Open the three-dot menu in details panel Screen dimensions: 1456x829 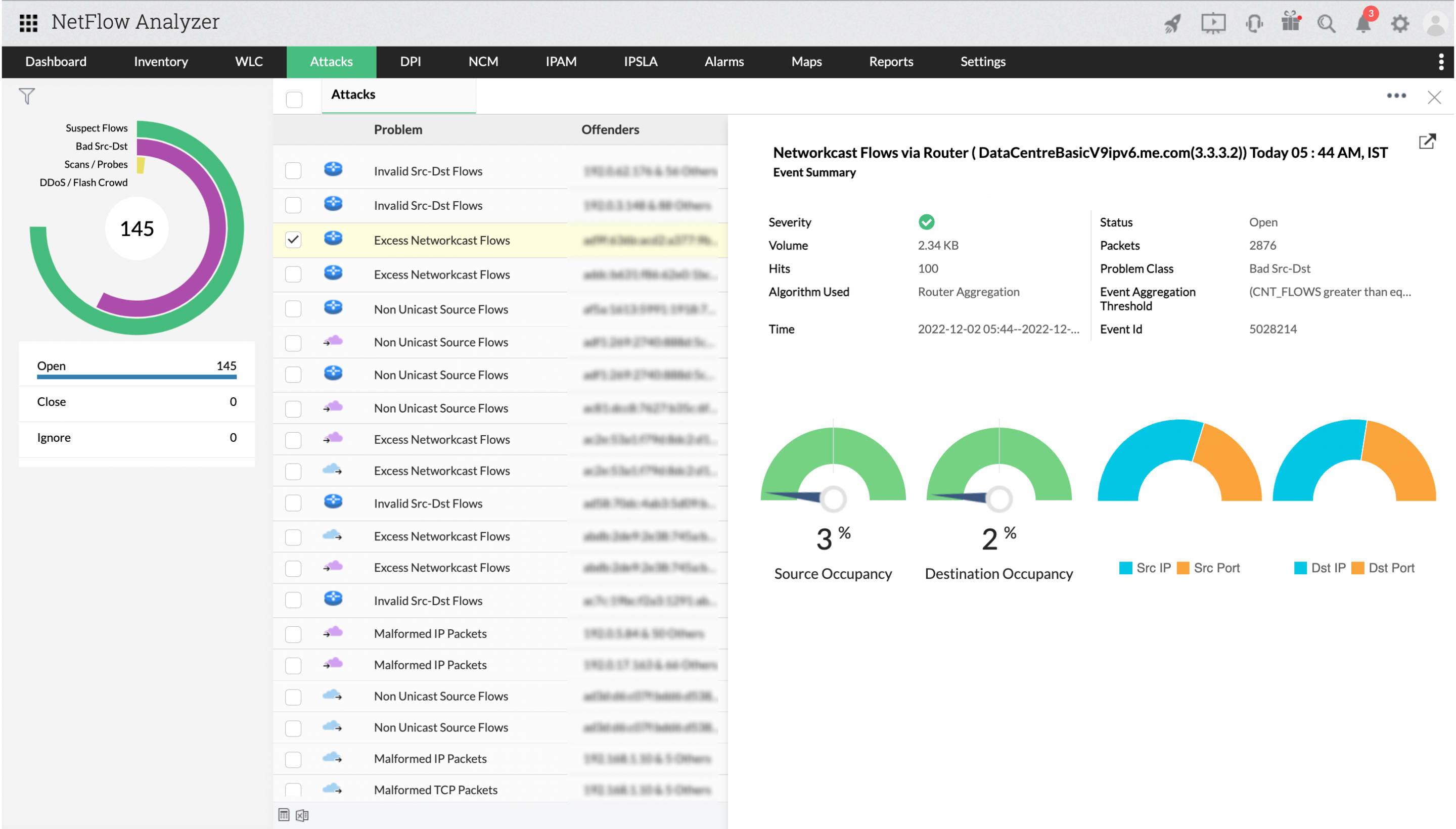[x=1396, y=96]
